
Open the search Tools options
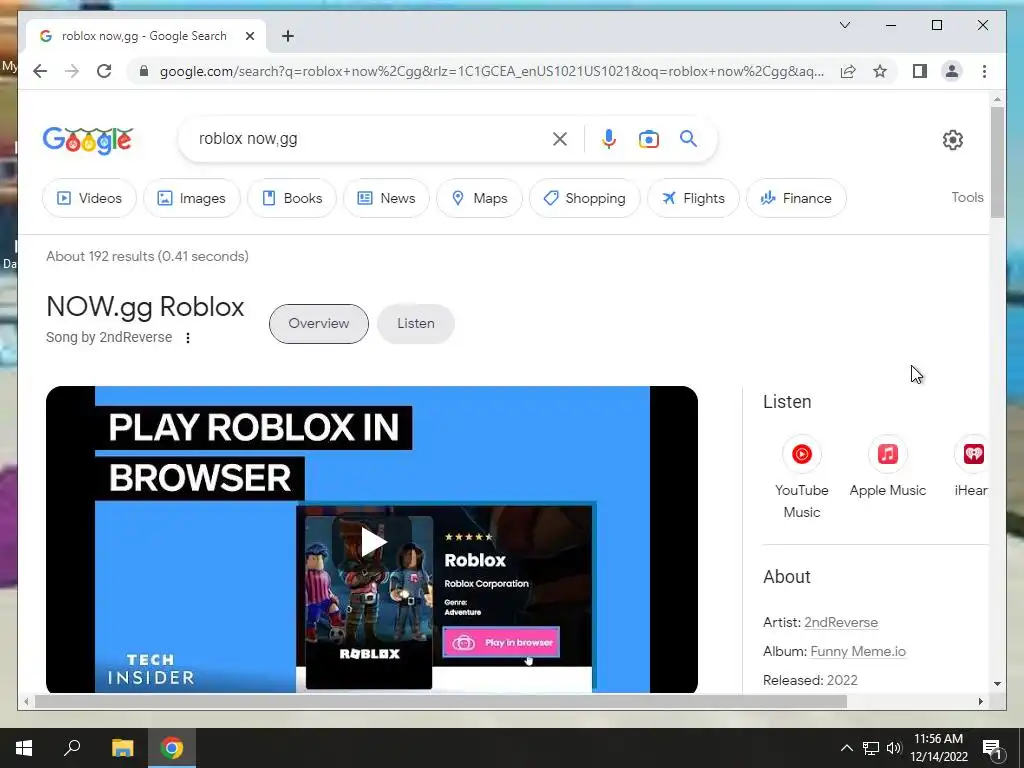(967, 197)
